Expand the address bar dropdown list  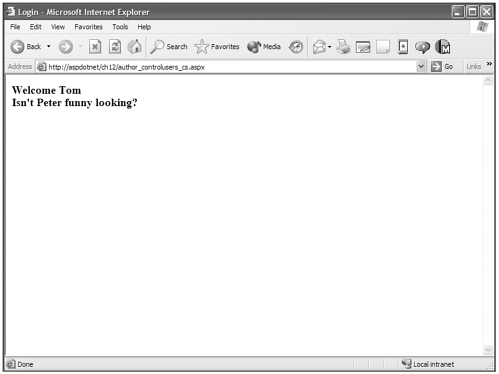coord(421,67)
